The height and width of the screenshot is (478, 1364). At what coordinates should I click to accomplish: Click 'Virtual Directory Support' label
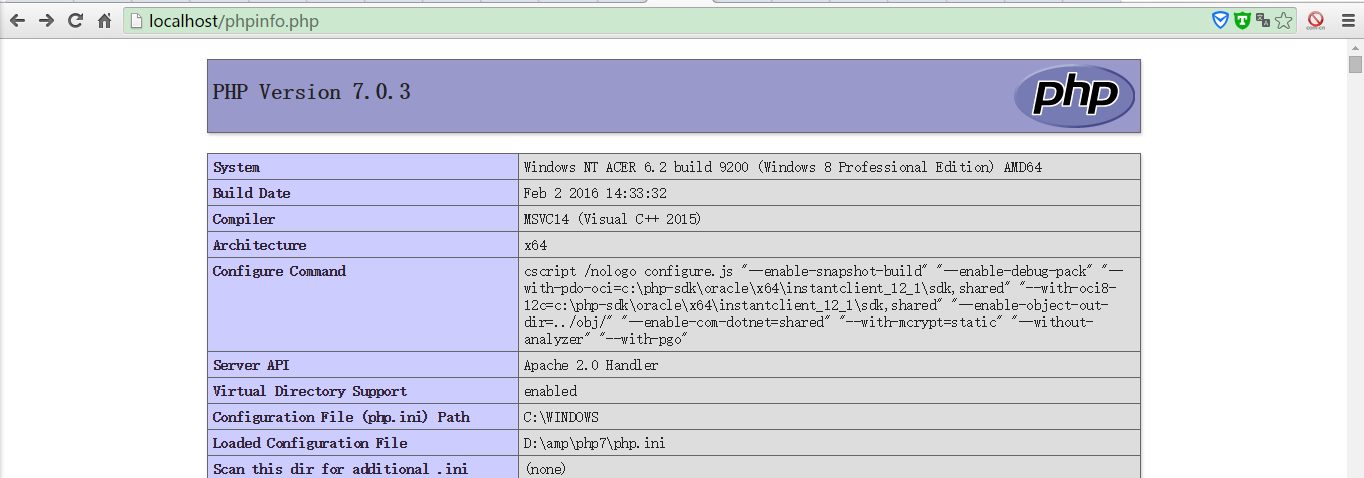[310, 391]
